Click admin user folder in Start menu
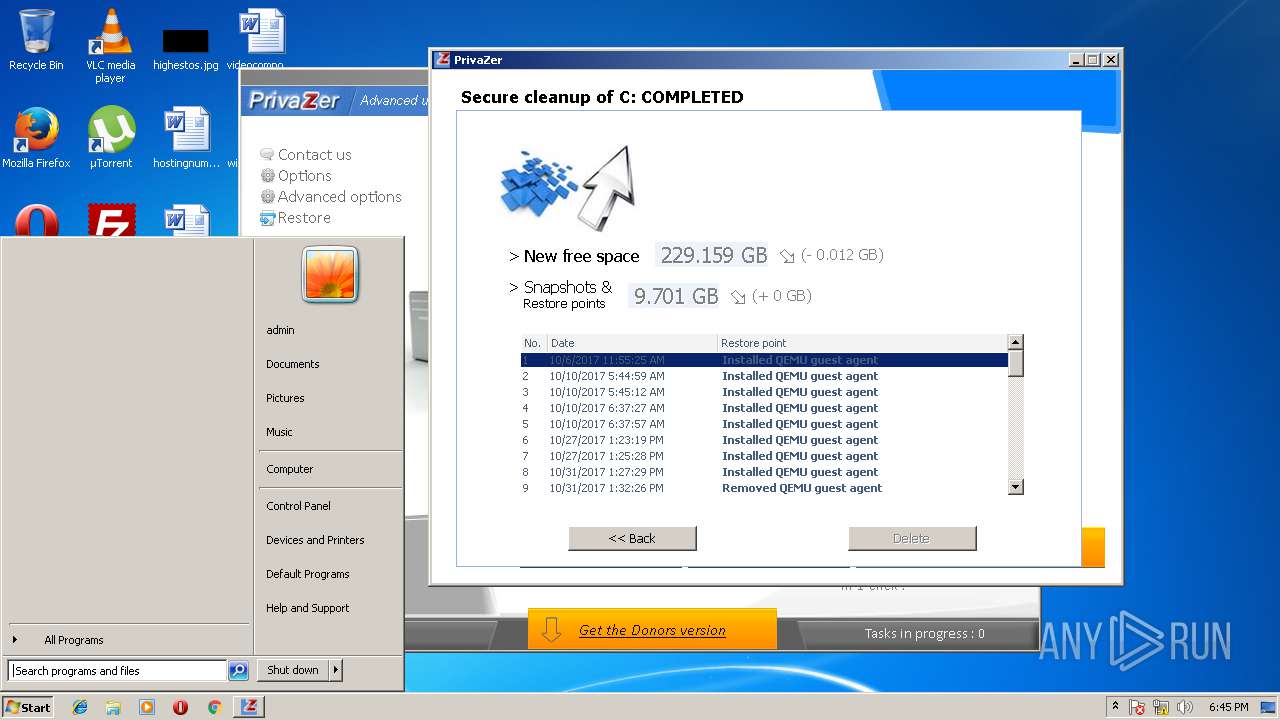This screenshot has height=720, width=1280. coord(280,330)
